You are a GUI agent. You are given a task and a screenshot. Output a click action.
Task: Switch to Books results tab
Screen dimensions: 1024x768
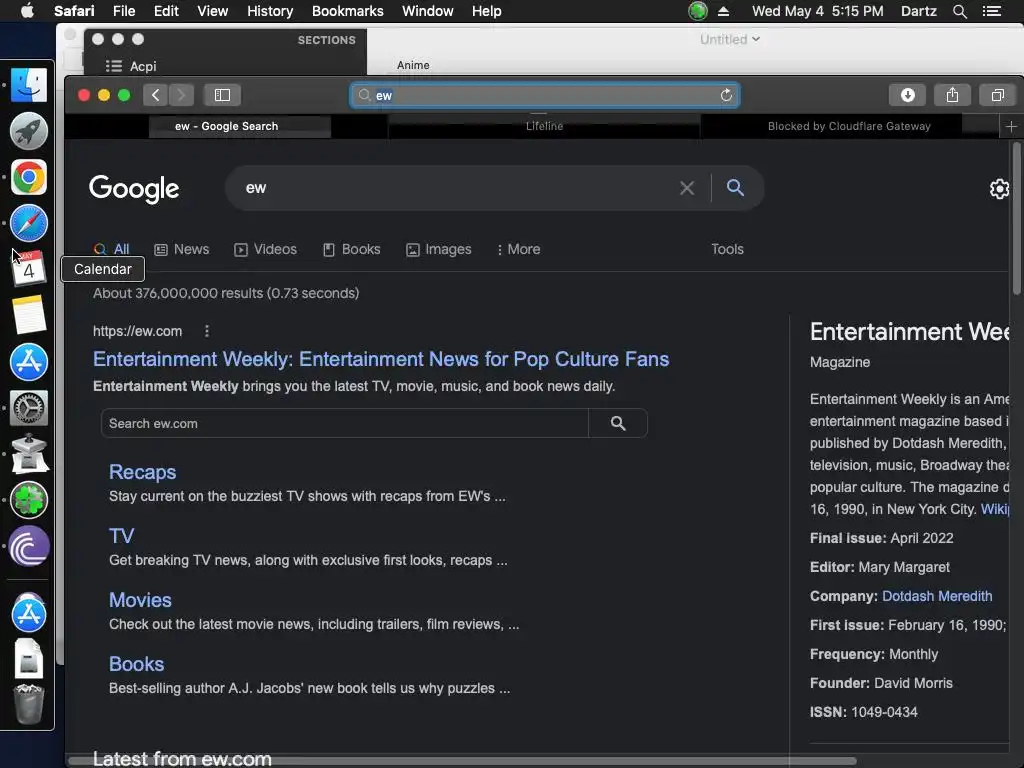[351, 249]
